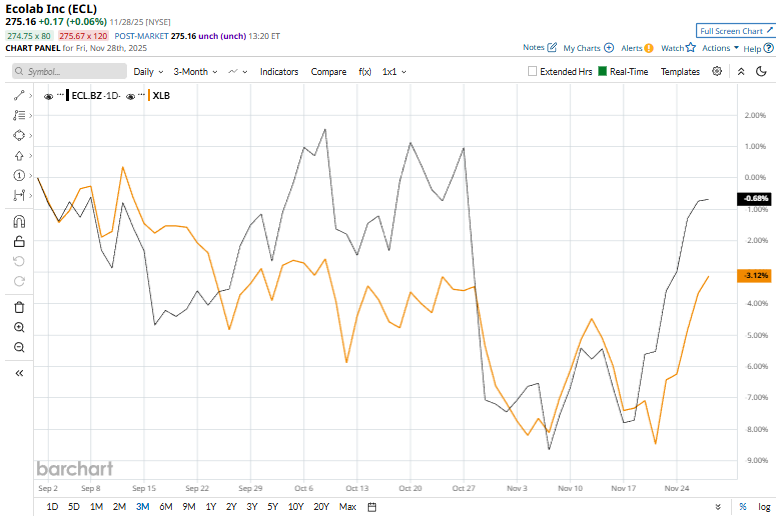The image size is (776, 521).
Task: Select the 20Y time range
Action: [x=321, y=507]
